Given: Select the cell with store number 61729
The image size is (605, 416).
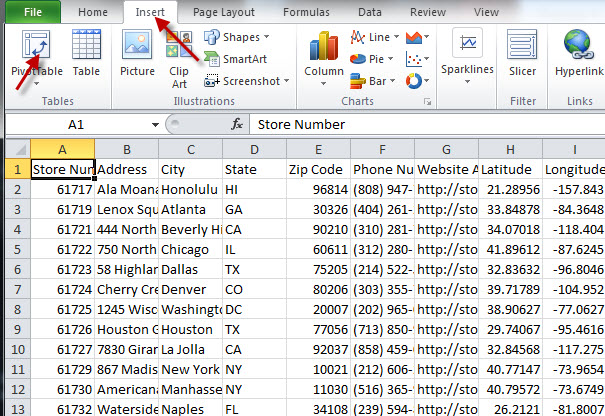Looking at the screenshot, I should point(63,369).
